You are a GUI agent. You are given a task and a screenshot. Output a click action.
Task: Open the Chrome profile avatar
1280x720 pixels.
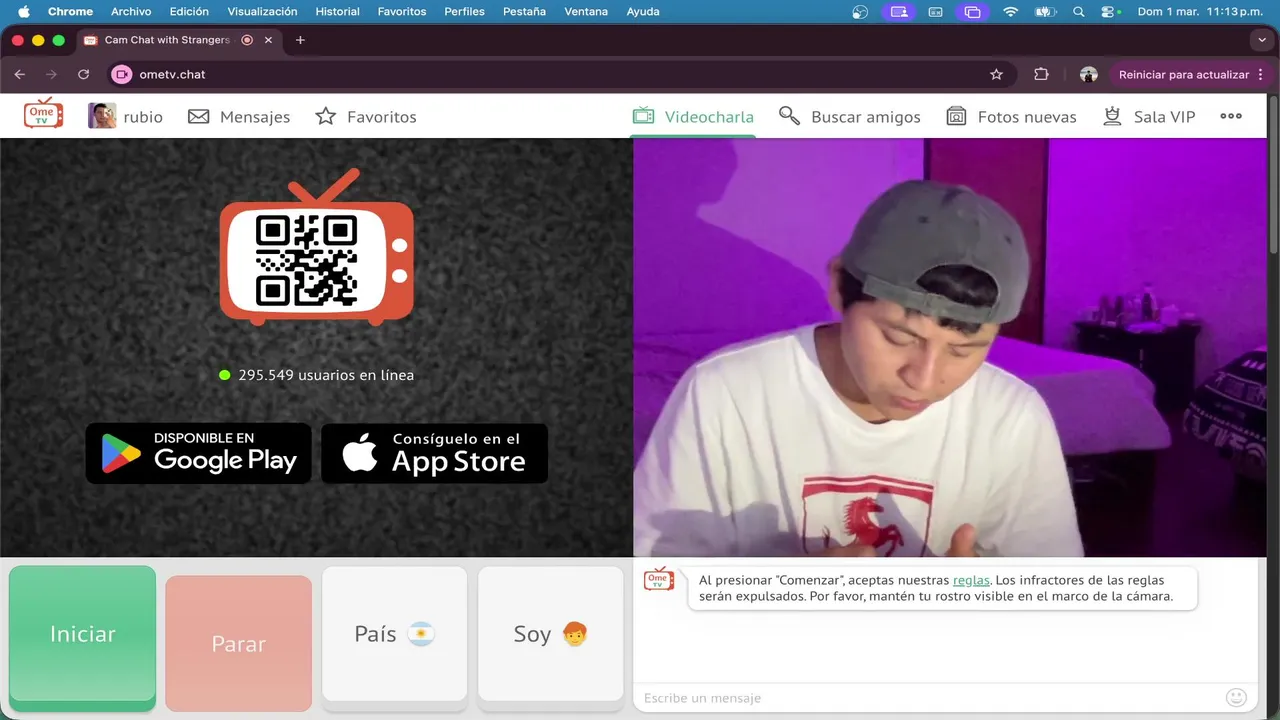click(1089, 74)
